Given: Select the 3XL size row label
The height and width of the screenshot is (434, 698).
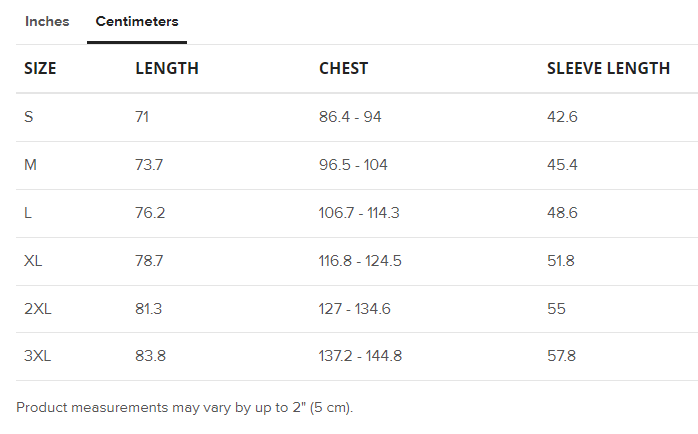Looking at the screenshot, I should (37, 356).
